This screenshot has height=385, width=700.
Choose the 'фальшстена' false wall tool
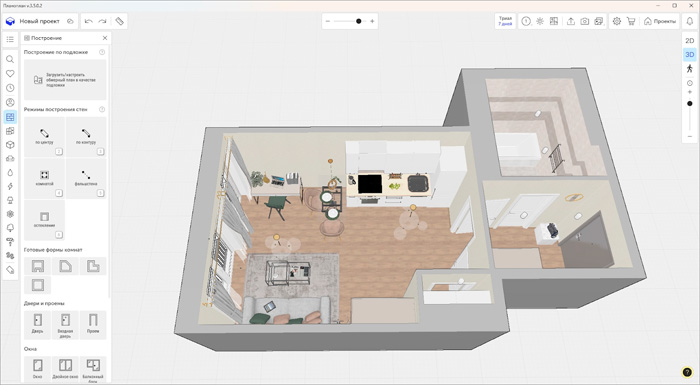[86, 178]
